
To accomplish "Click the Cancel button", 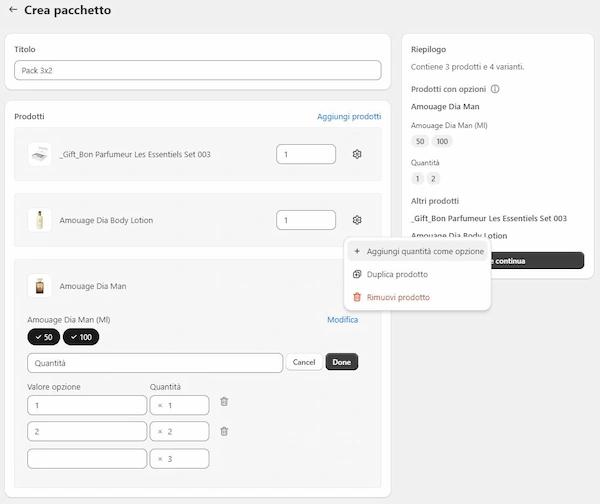I will coord(304,362).
